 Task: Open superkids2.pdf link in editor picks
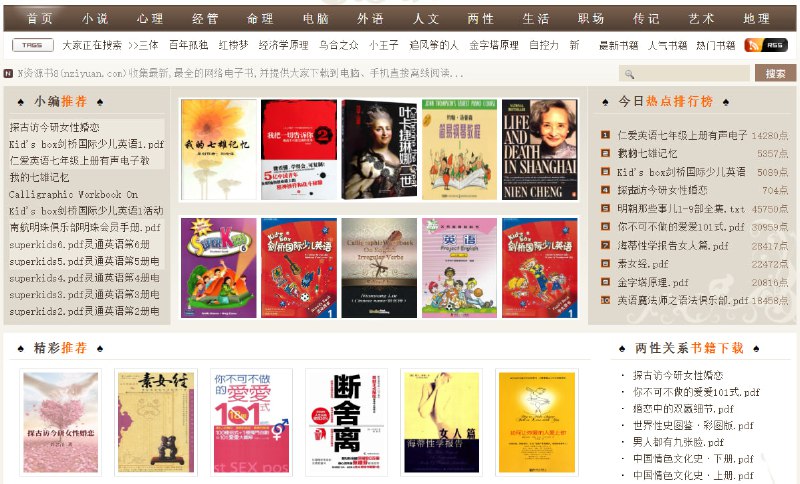[x=84, y=311]
